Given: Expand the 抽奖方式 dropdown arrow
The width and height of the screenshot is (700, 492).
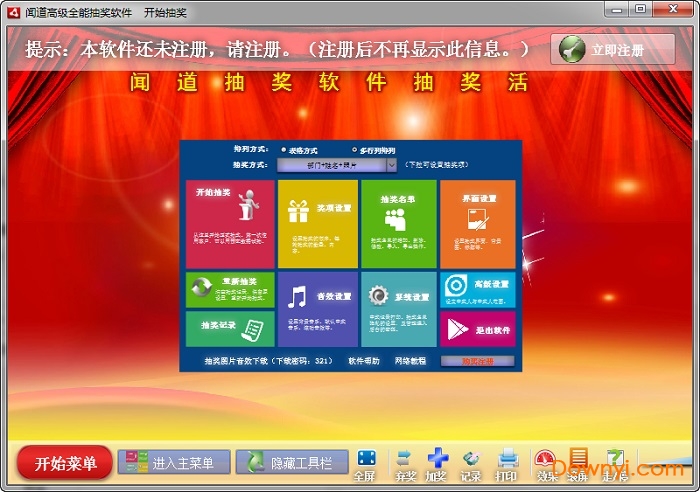Looking at the screenshot, I should 391,165.
